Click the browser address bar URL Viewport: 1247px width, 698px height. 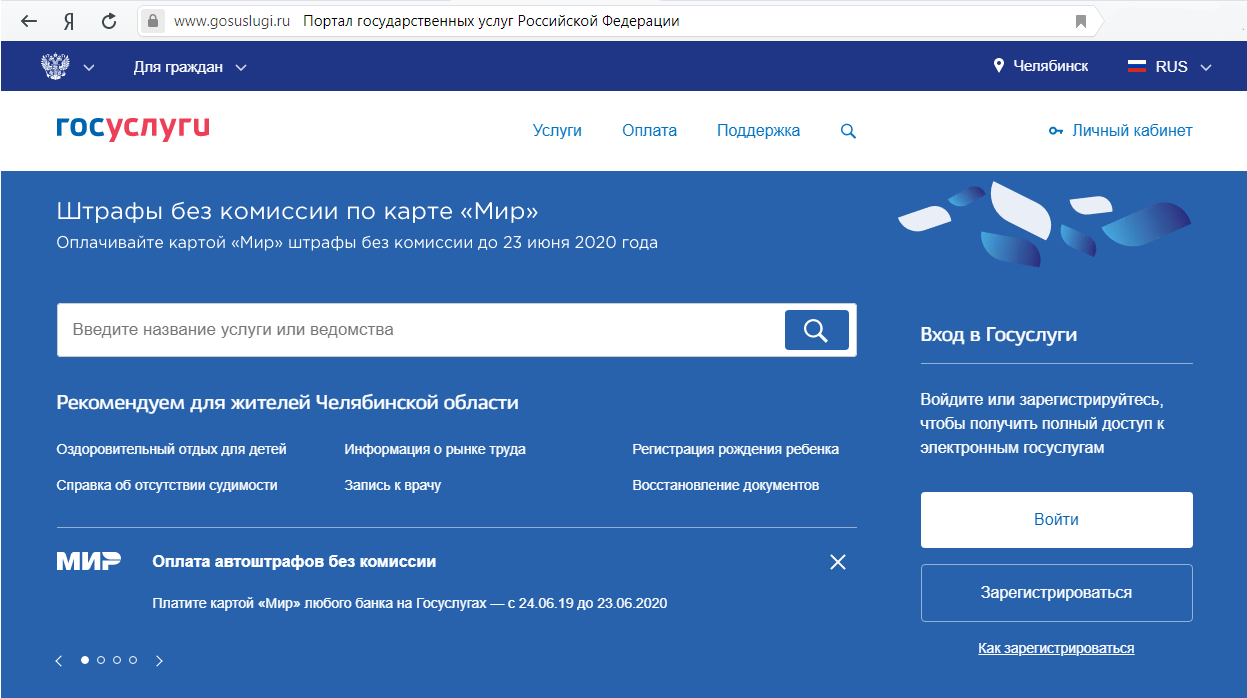[x=231, y=21]
